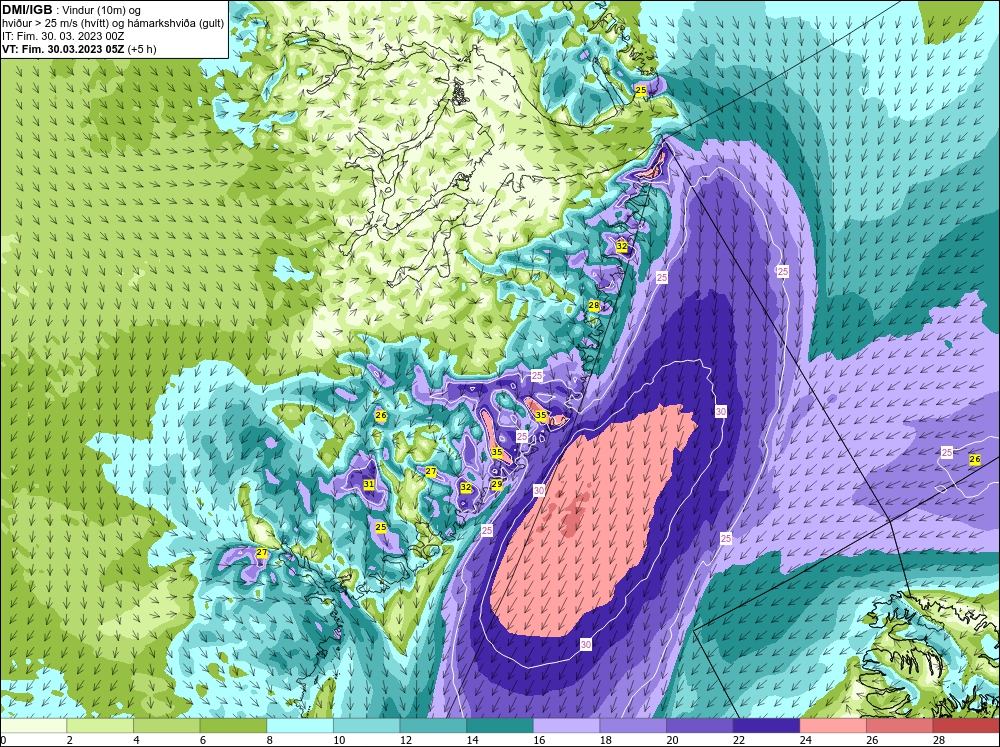Select the yellow 31 max gust label
The width and height of the screenshot is (1000, 747).
(369, 484)
